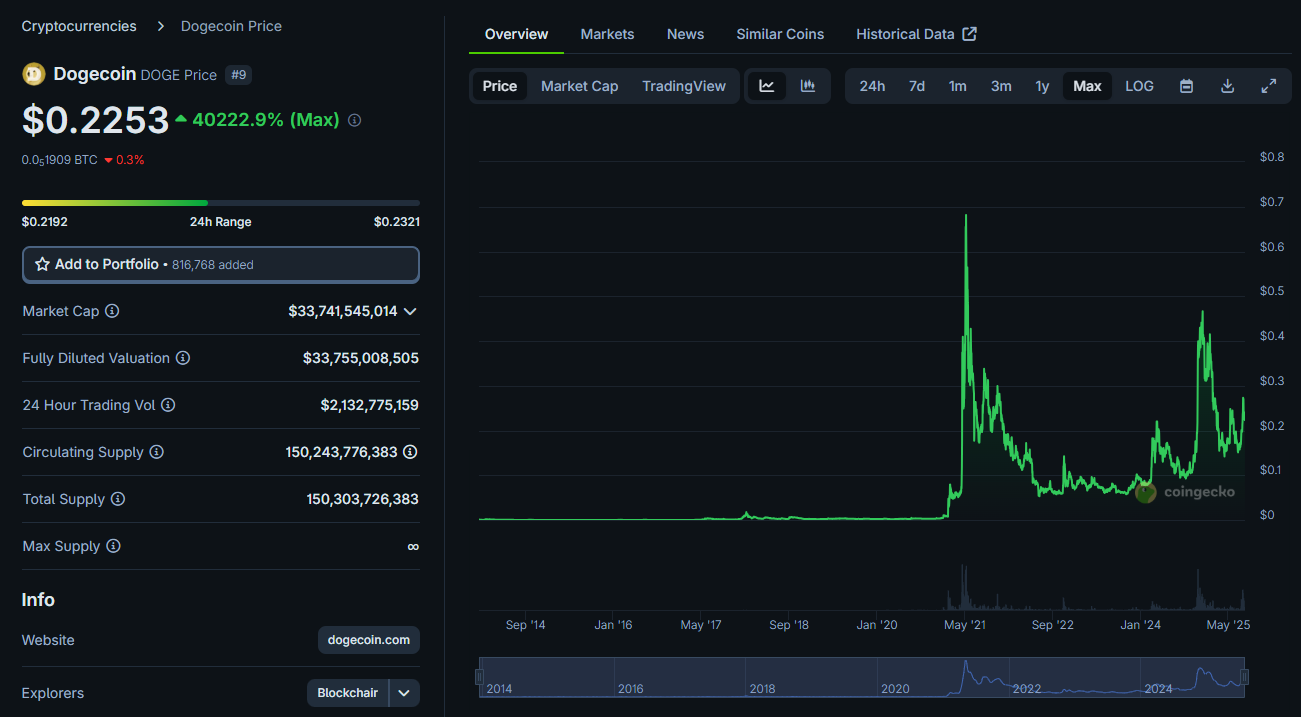
Task: Click the 816,768 added count text
Action: [213, 265]
